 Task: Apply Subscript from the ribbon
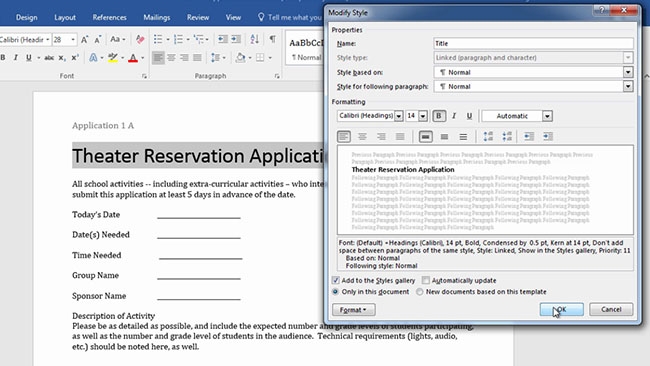coord(62,58)
